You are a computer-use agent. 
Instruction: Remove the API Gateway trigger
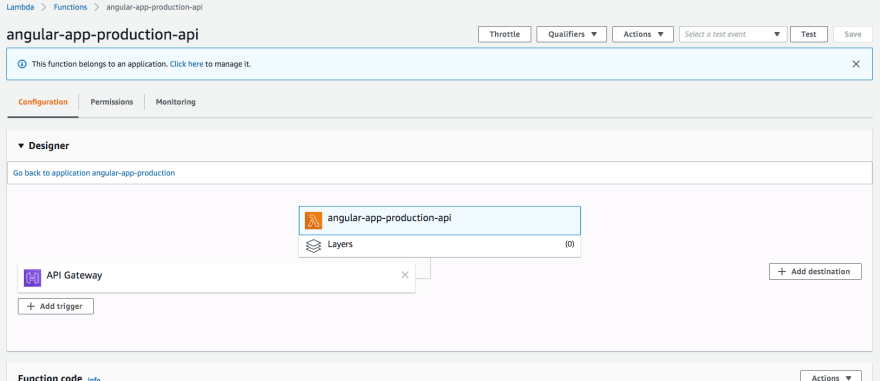pyautogui.click(x=405, y=275)
